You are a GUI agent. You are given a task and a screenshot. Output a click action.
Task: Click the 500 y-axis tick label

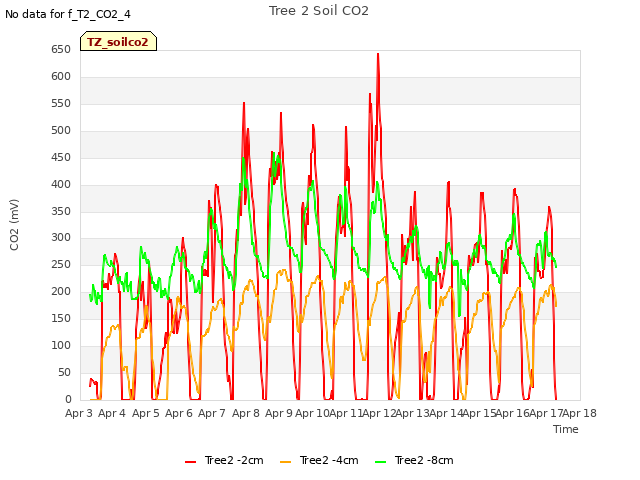(x=61, y=131)
